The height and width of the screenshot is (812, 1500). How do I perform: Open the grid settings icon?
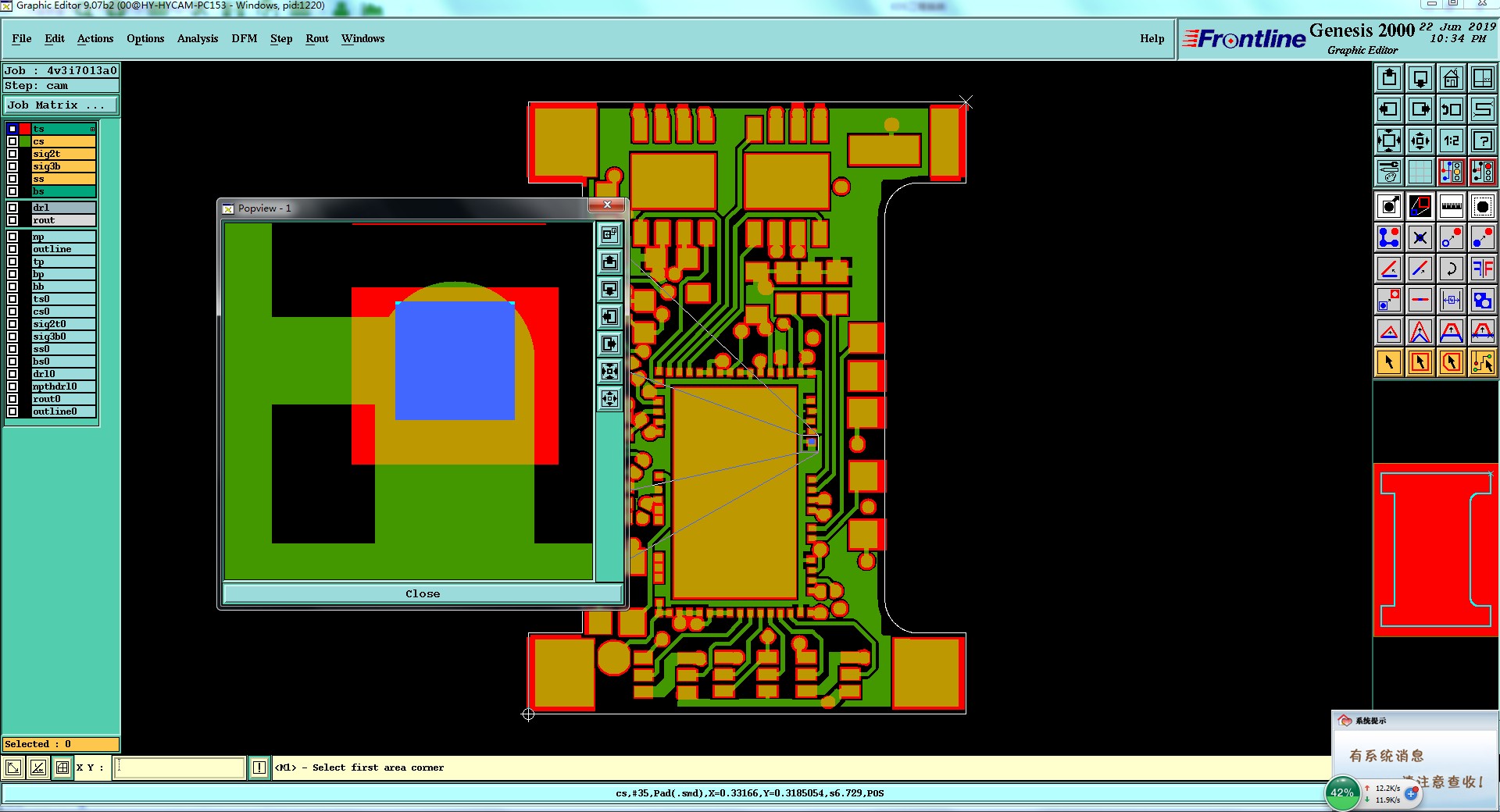pos(1420,172)
